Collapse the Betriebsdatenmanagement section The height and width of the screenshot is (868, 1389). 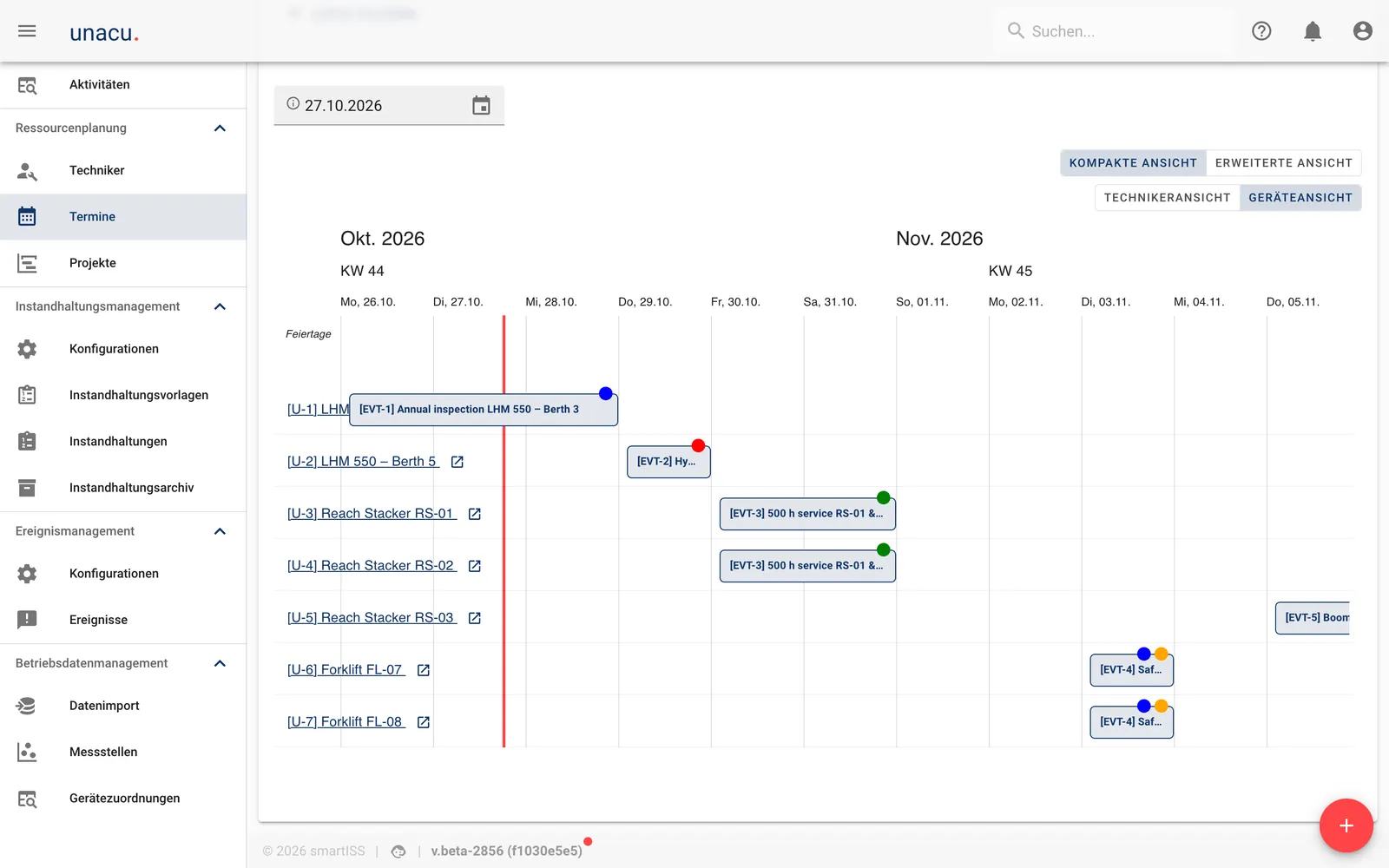point(220,663)
